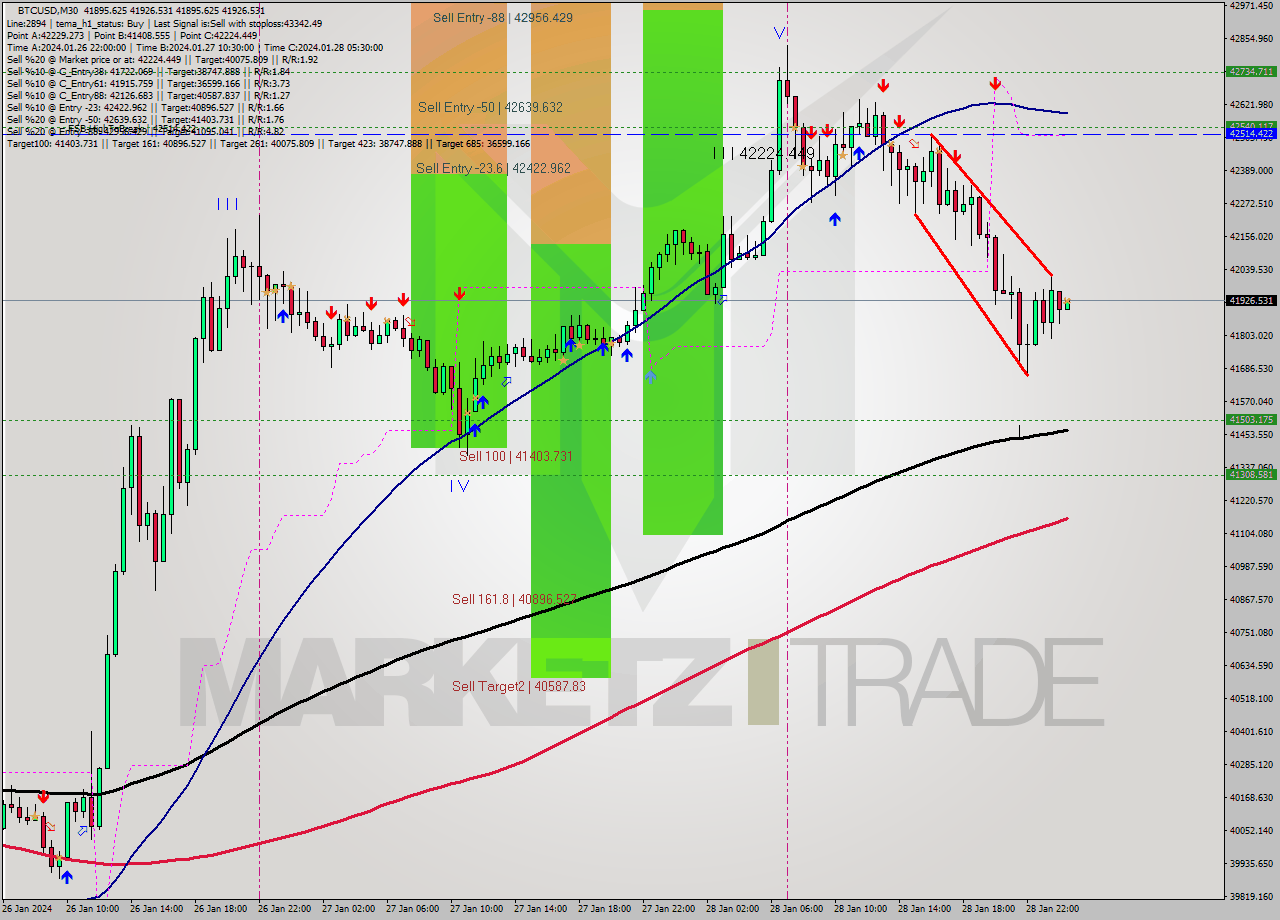Click the '28 Jan 14:00' time axis label
Viewport: 1280px width, 920px height.
(925, 909)
